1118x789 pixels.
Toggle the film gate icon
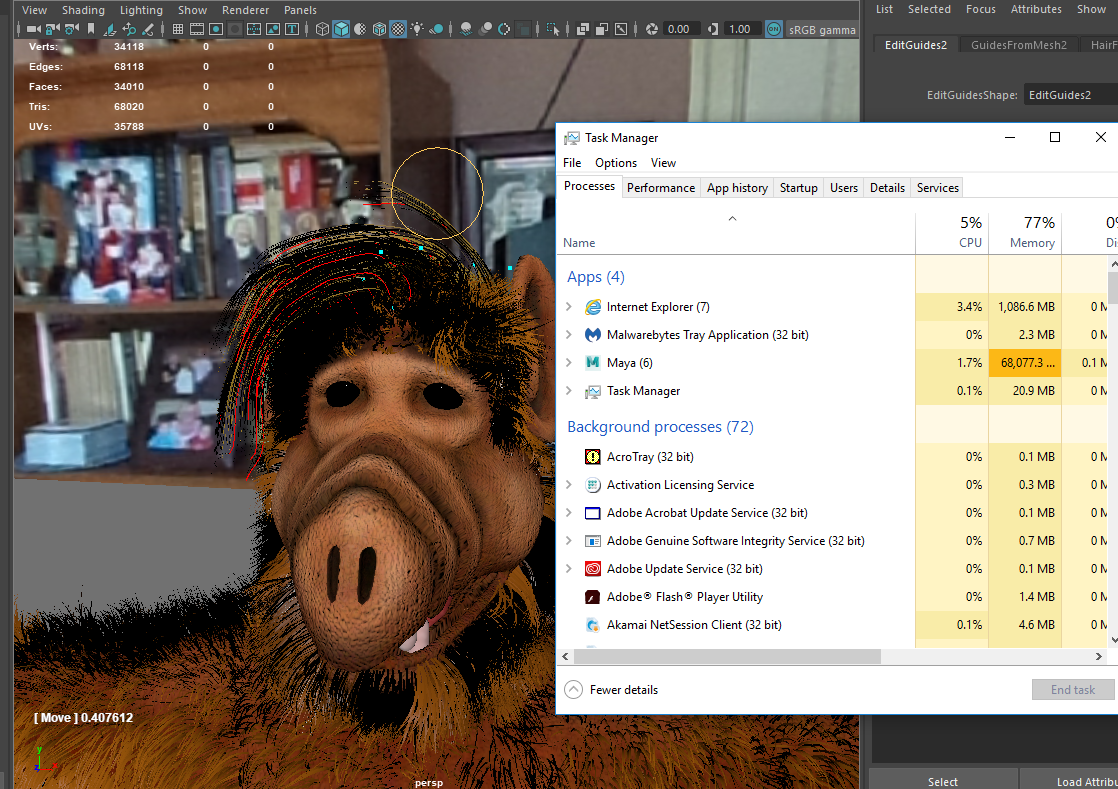[196, 29]
